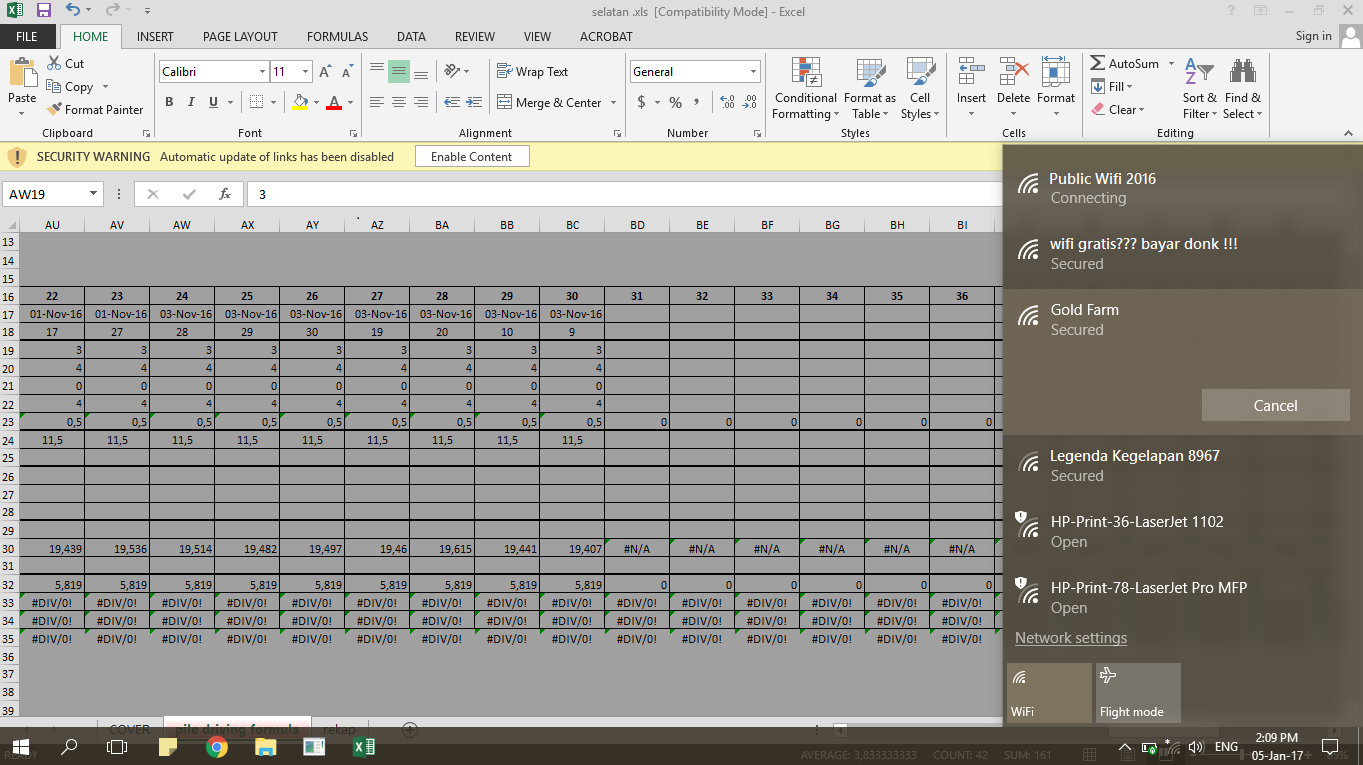Image resolution: width=1363 pixels, height=765 pixels.
Task: Toggle Wrap Text for cells
Action: click(x=532, y=72)
